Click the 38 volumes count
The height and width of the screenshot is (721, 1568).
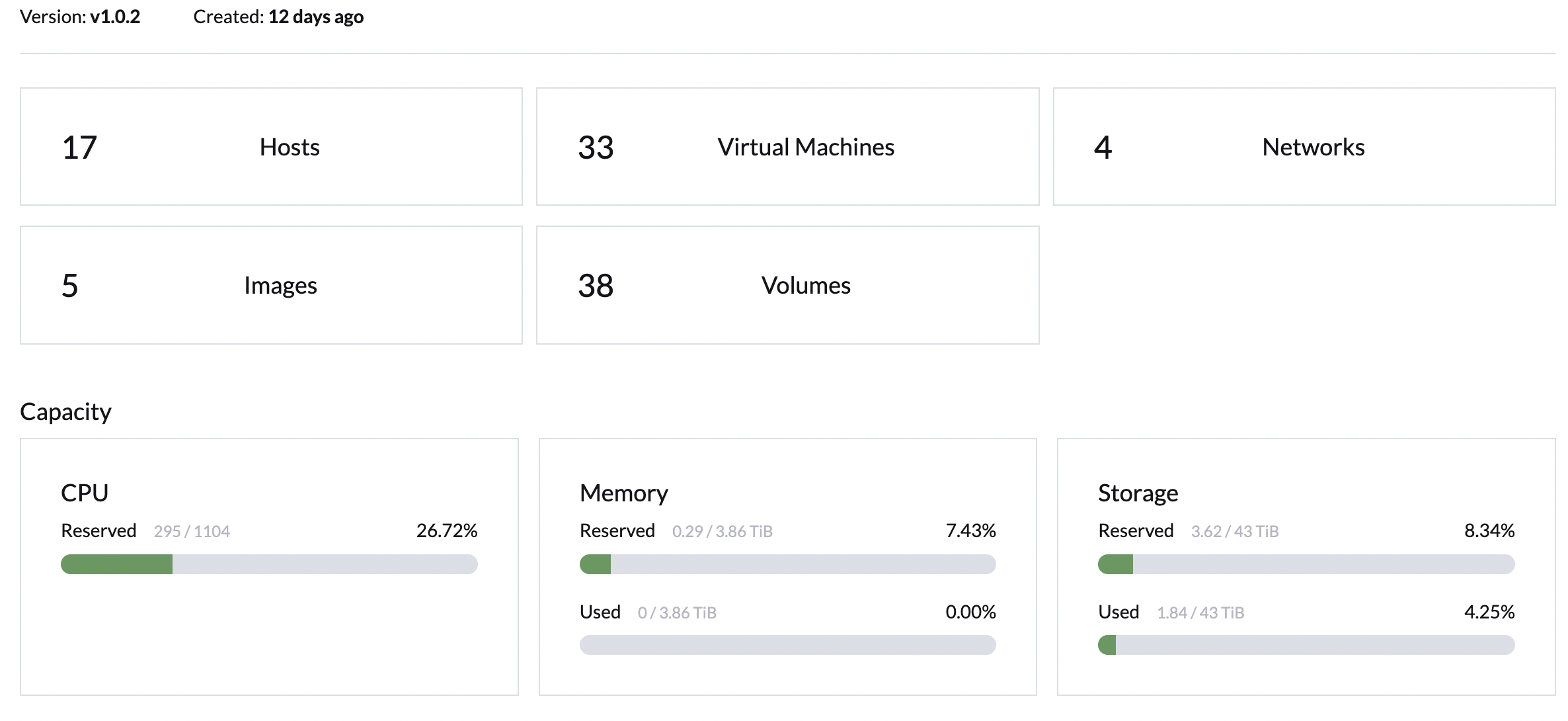pos(596,286)
